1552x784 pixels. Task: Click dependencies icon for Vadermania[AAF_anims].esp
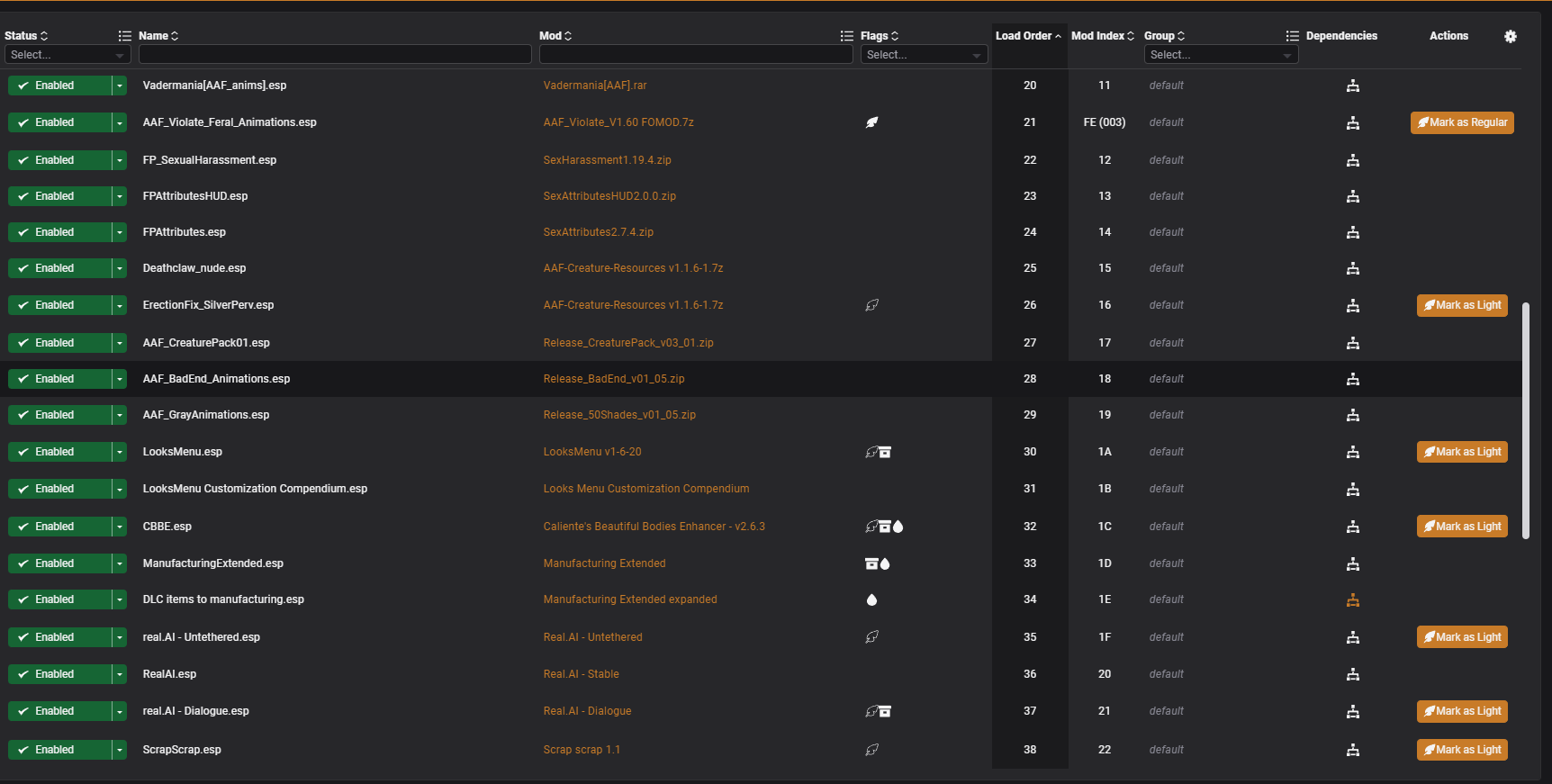[1352, 86]
